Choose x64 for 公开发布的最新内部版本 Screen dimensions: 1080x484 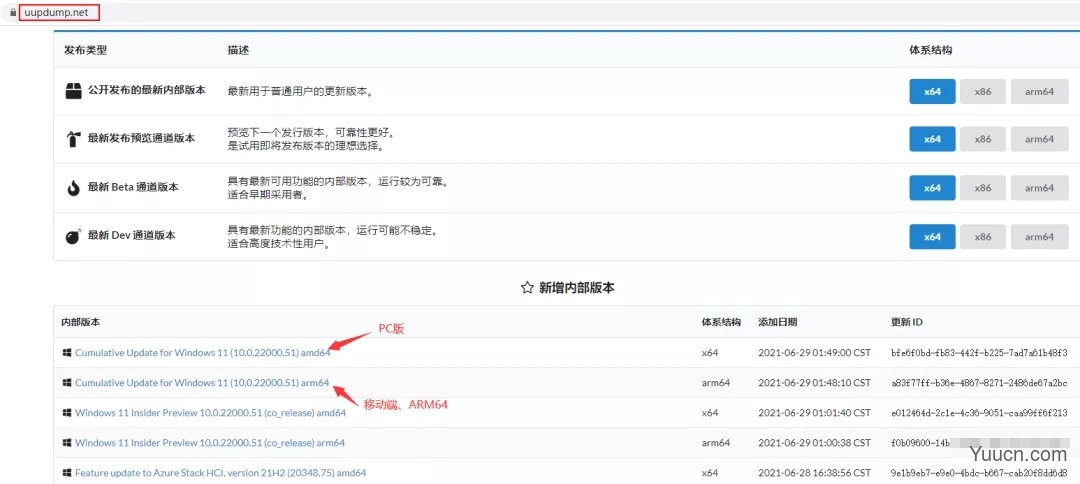932,92
